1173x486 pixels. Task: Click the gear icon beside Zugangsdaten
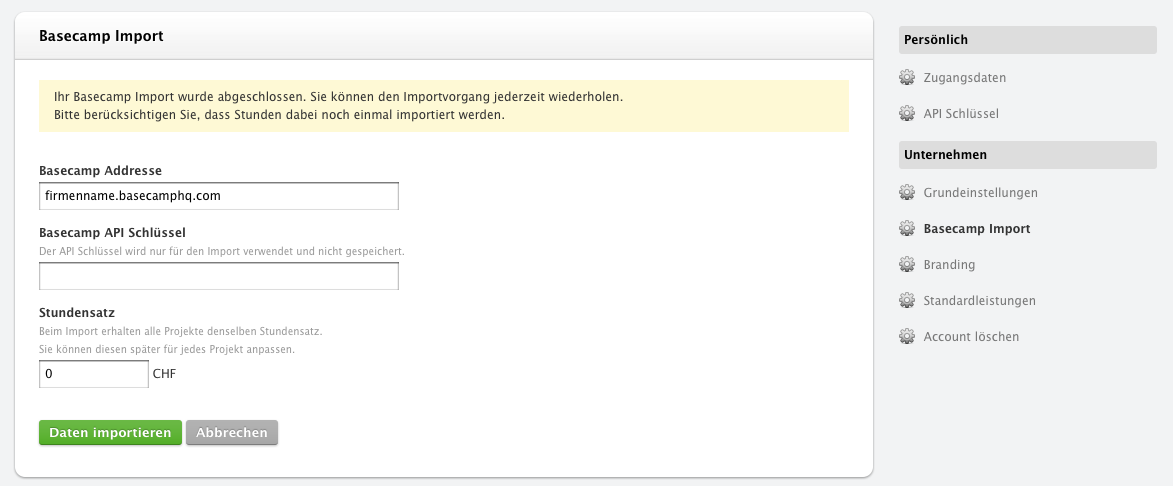[907, 77]
